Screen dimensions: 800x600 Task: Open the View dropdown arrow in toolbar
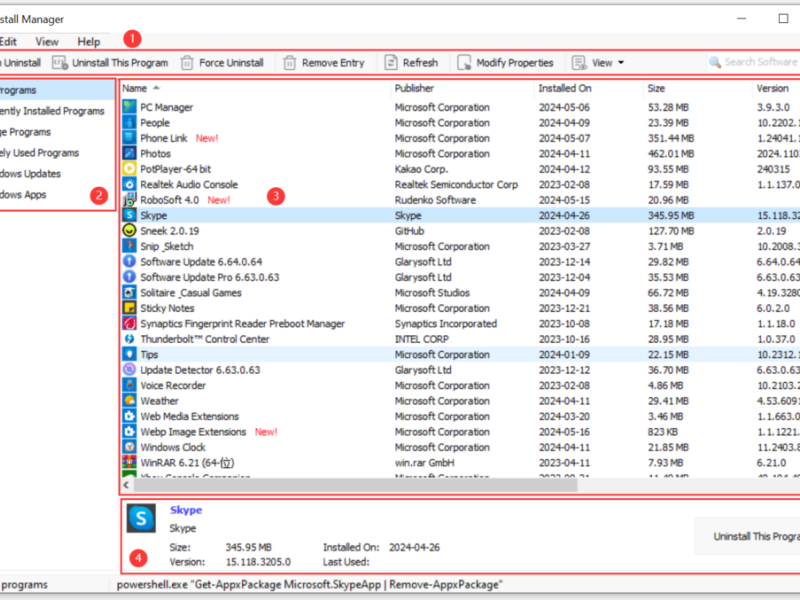tap(621, 63)
